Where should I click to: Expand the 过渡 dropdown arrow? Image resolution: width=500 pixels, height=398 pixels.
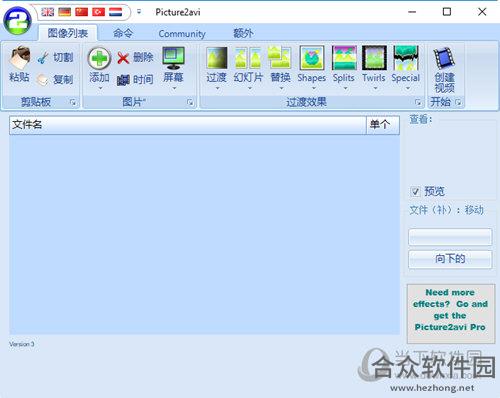tap(217, 88)
